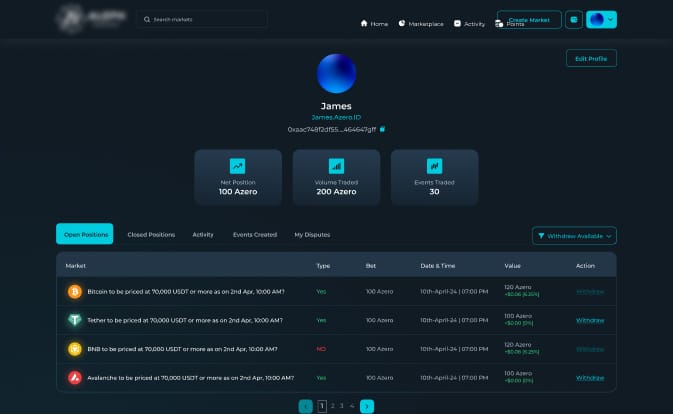673x414 pixels.
Task: Click the Marketplace icon in the navbar
Action: tap(401, 23)
